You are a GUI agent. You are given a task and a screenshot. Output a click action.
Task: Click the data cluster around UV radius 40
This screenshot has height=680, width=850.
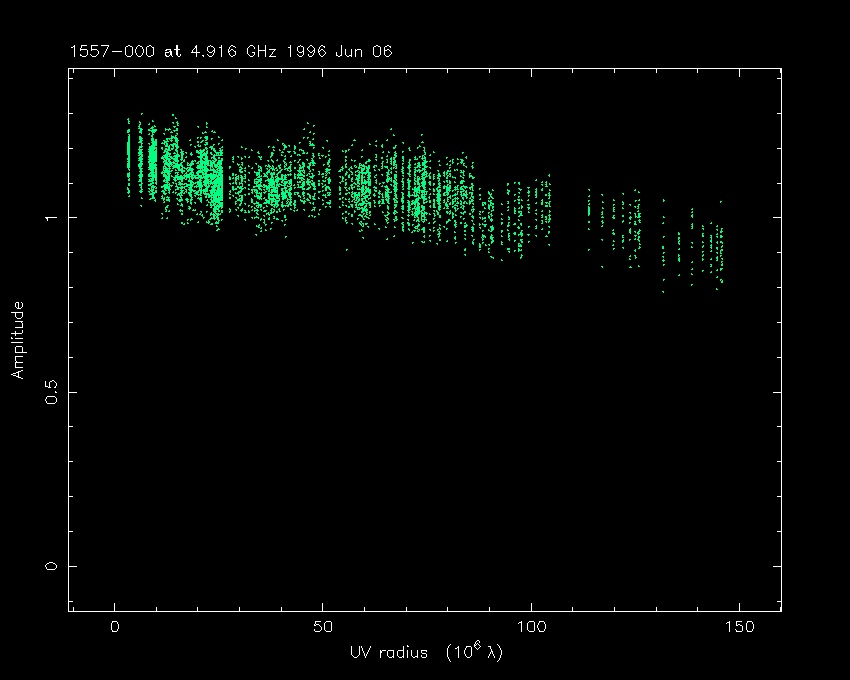(x=282, y=185)
